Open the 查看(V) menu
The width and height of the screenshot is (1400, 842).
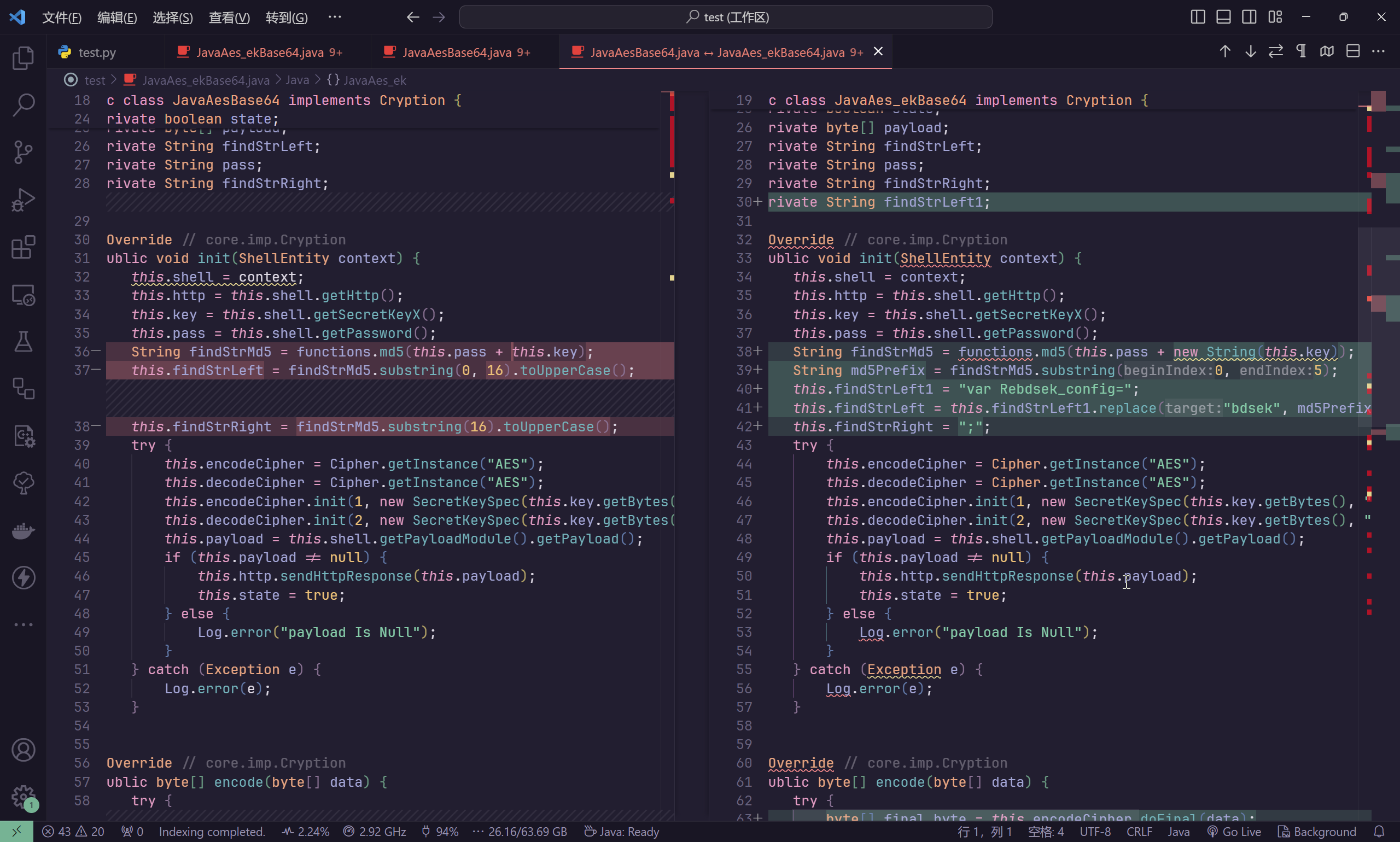pyautogui.click(x=229, y=17)
